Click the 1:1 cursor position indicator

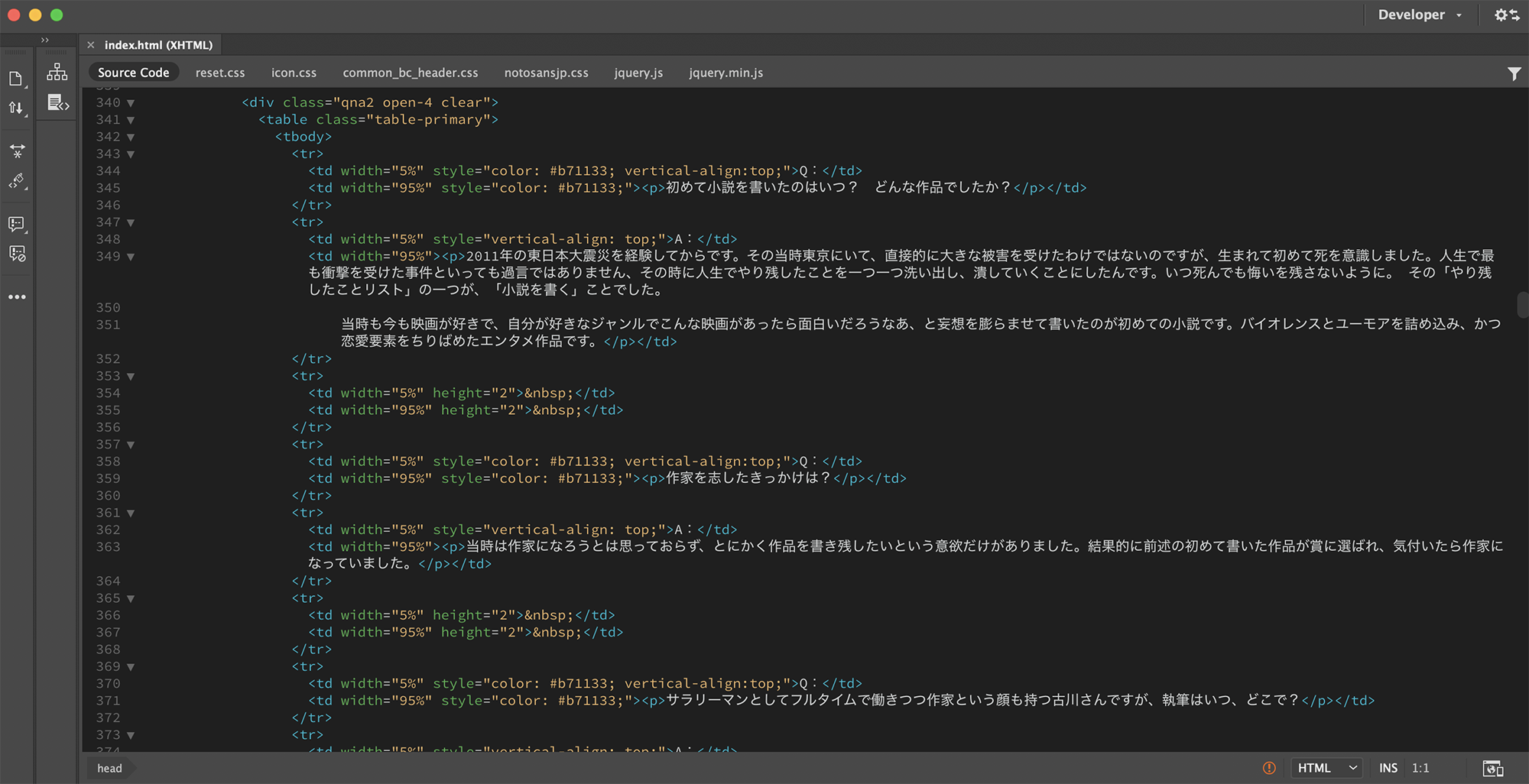click(1420, 768)
